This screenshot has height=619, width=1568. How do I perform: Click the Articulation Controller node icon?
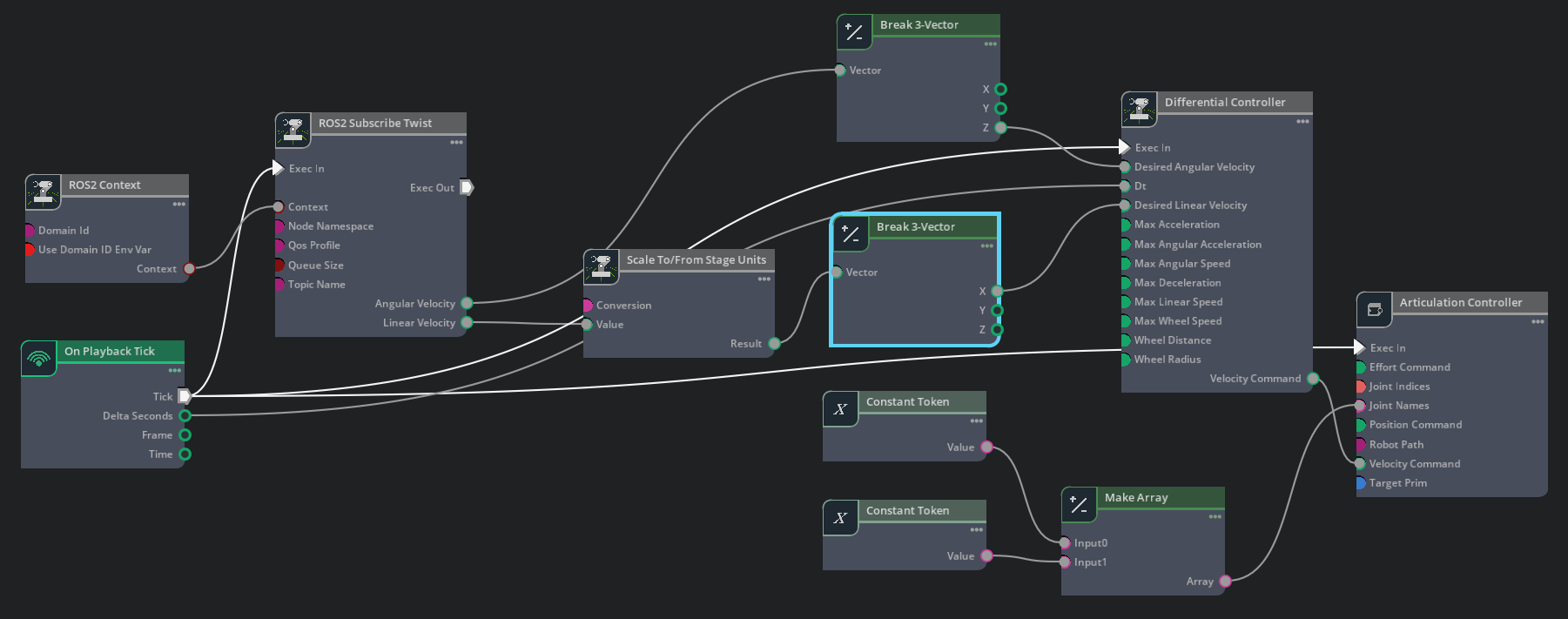1374,310
